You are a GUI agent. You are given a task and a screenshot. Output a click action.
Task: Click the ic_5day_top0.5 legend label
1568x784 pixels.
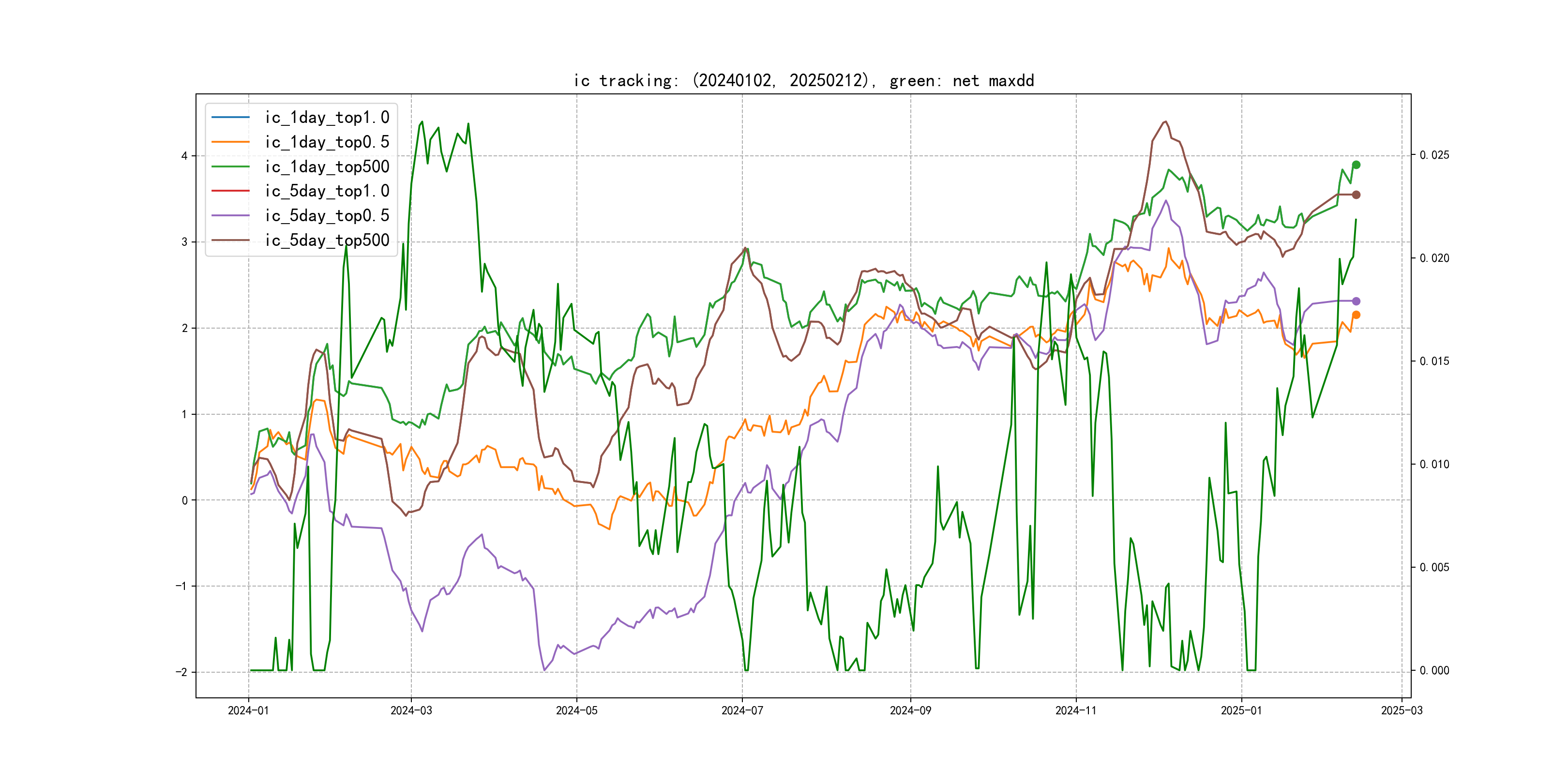pos(327,215)
